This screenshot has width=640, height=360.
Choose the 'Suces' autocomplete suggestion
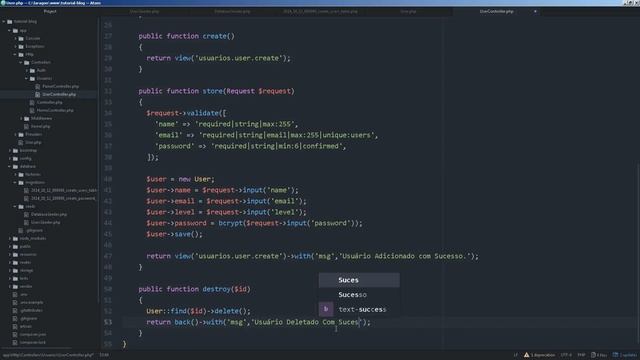359,280
